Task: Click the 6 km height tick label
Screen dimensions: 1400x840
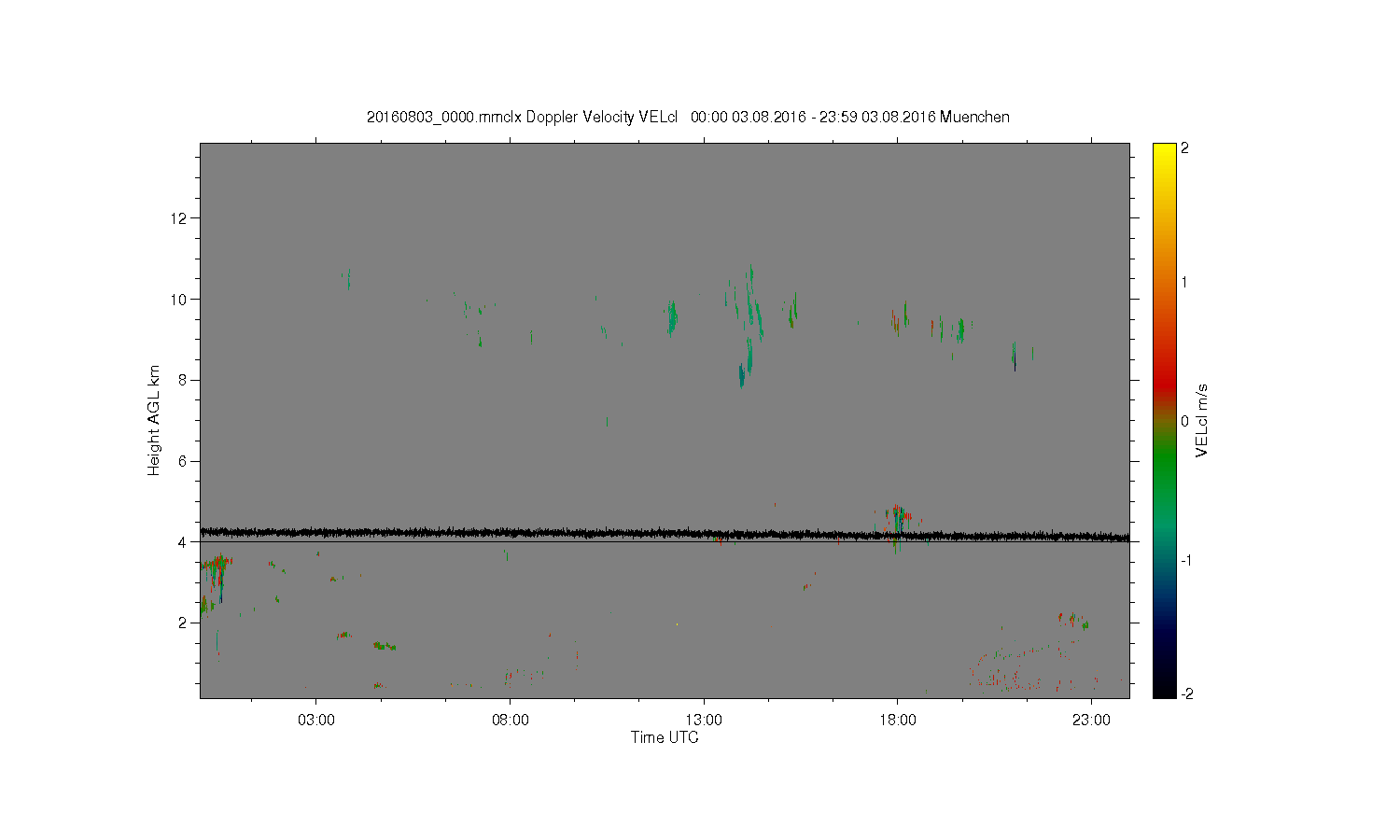Action: (183, 461)
